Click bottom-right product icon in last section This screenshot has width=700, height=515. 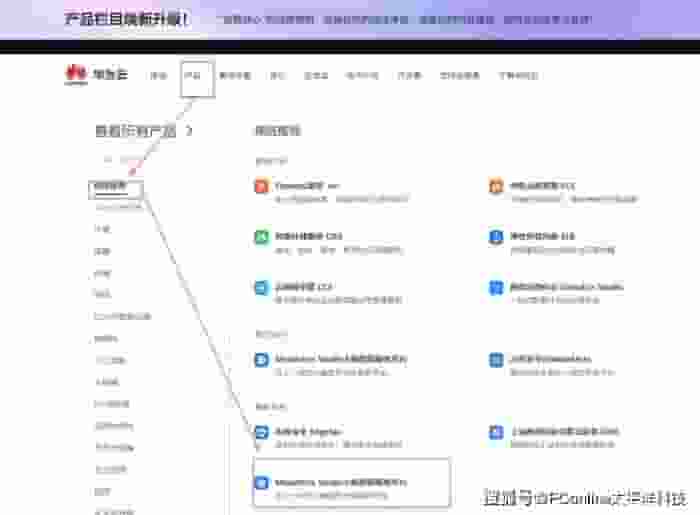(496, 432)
